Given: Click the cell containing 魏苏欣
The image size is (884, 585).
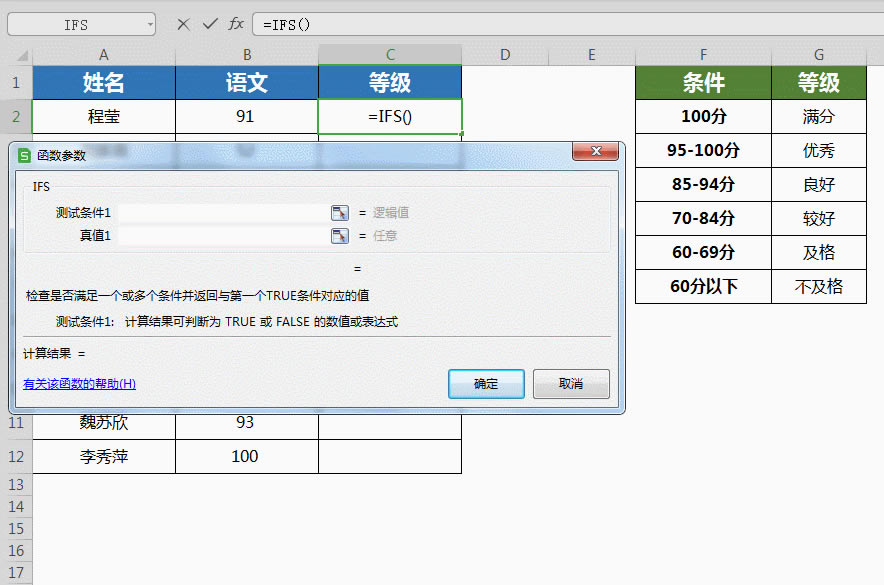Looking at the screenshot, I should [x=104, y=427].
